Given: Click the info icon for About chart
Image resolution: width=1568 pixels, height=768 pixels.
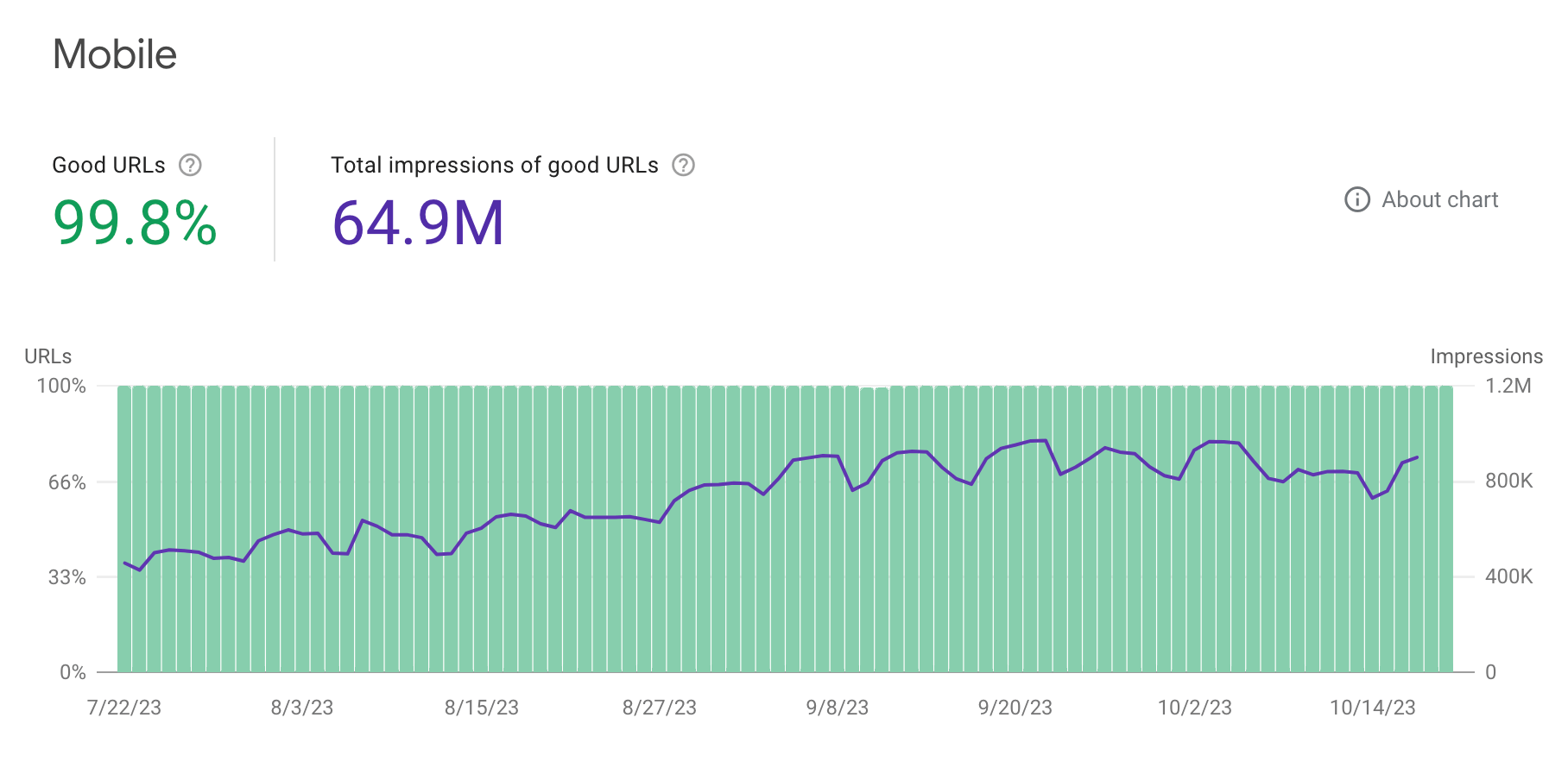Looking at the screenshot, I should (1357, 199).
